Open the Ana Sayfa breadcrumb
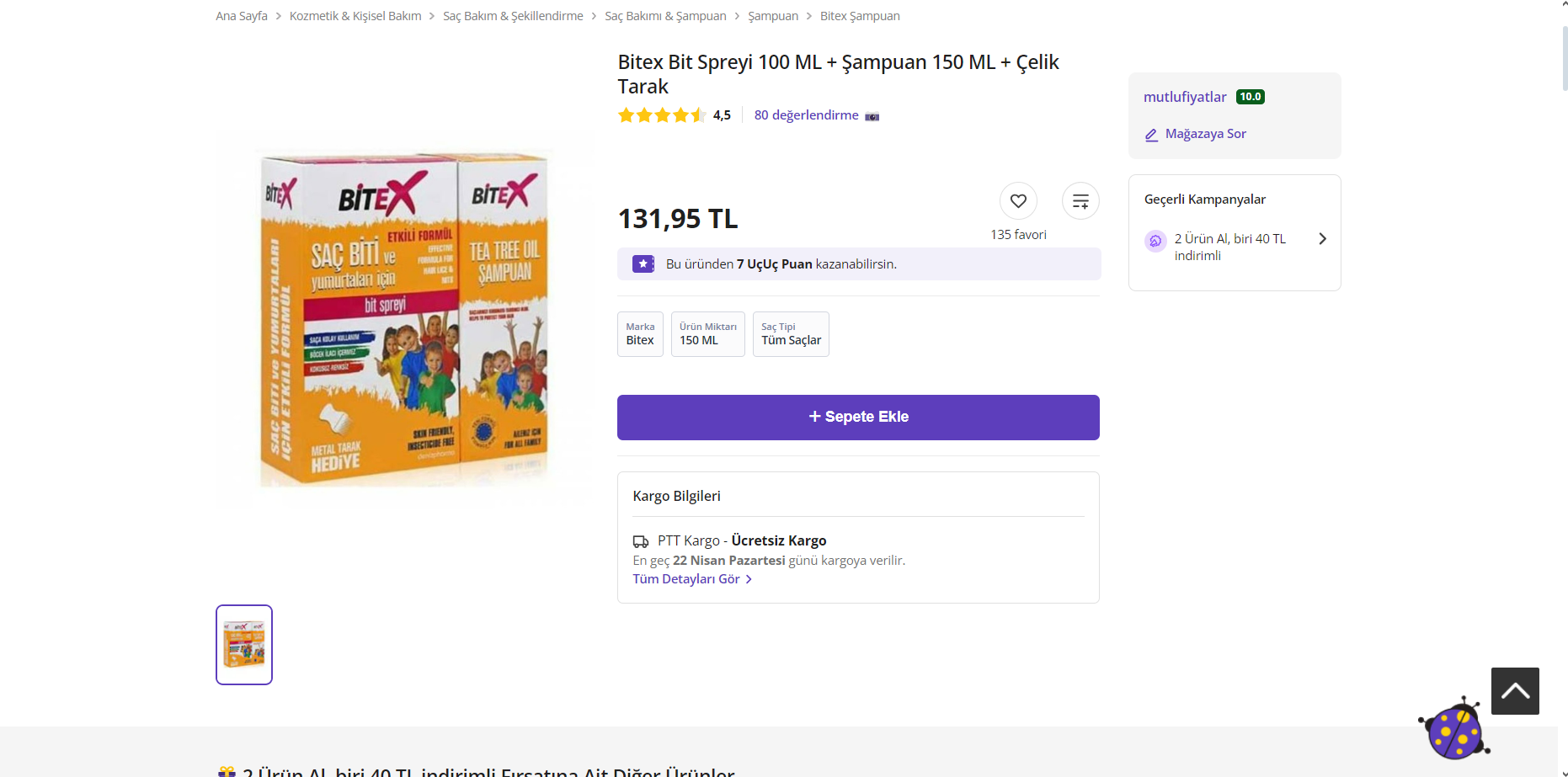 242,16
